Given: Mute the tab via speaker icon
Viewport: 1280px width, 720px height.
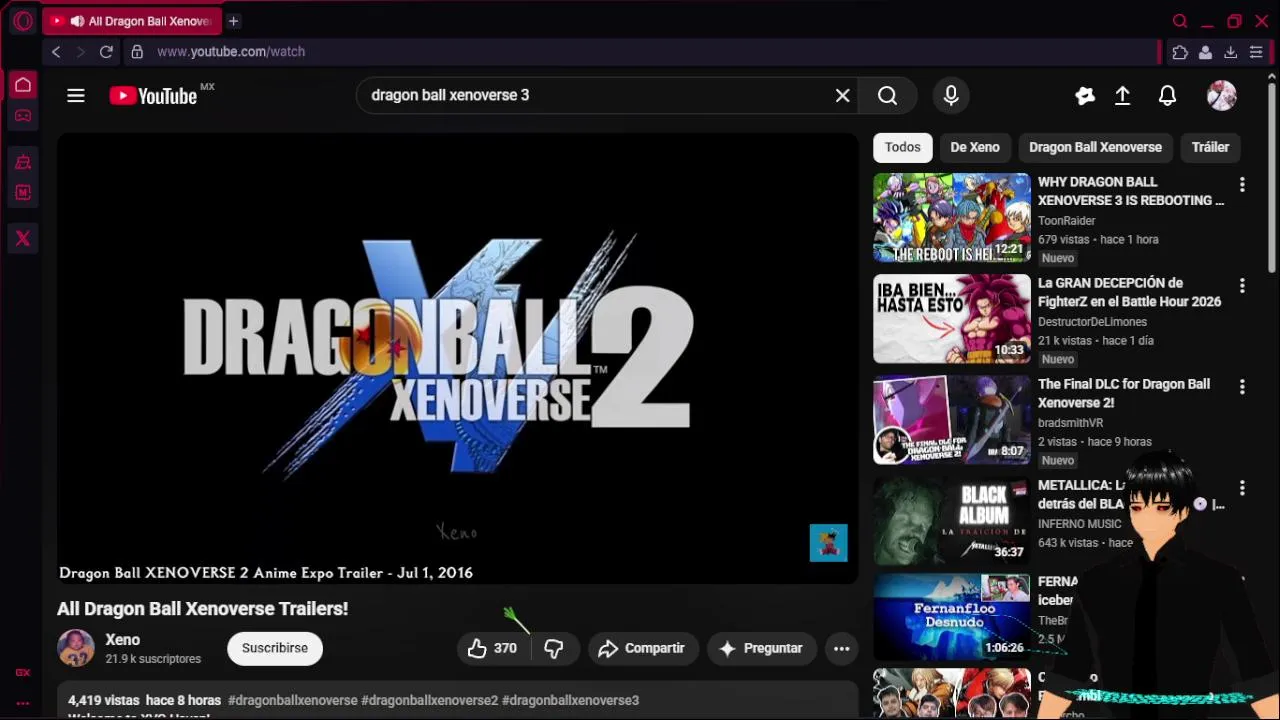Looking at the screenshot, I should tap(77, 21).
